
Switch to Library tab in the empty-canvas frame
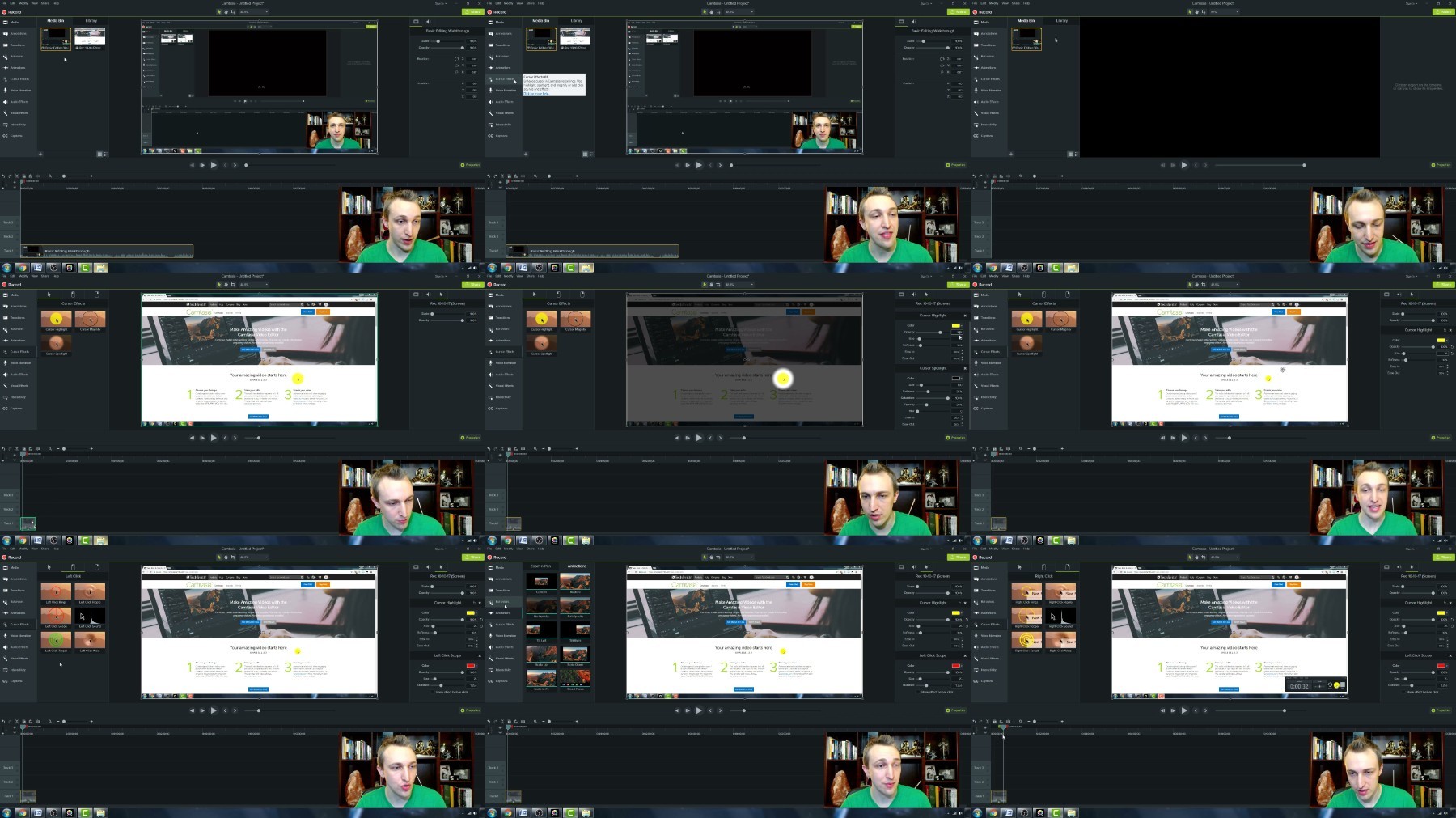pyautogui.click(x=1062, y=20)
